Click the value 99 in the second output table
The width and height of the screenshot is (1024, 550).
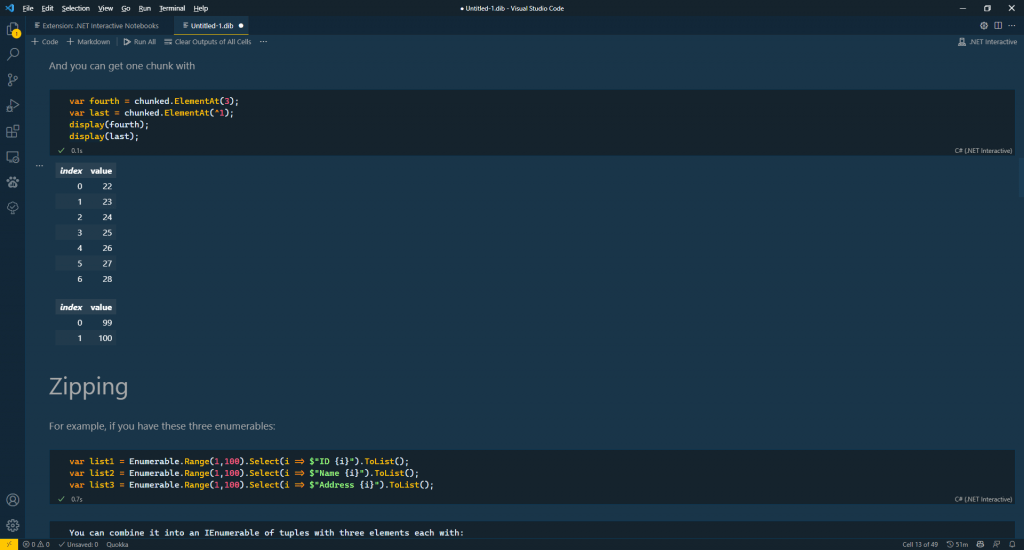pos(107,323)
